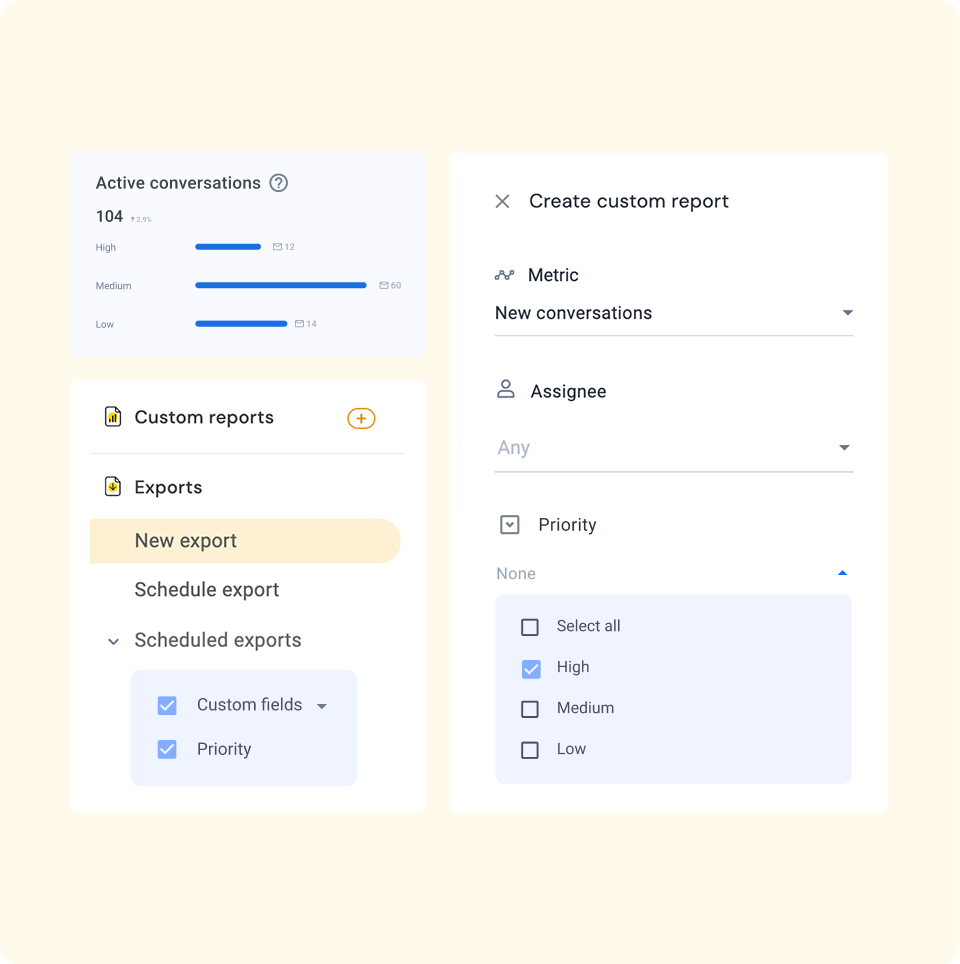Click the Exports download icon
960x964 pixels.
pyautogui.click(x=113, y=487)
